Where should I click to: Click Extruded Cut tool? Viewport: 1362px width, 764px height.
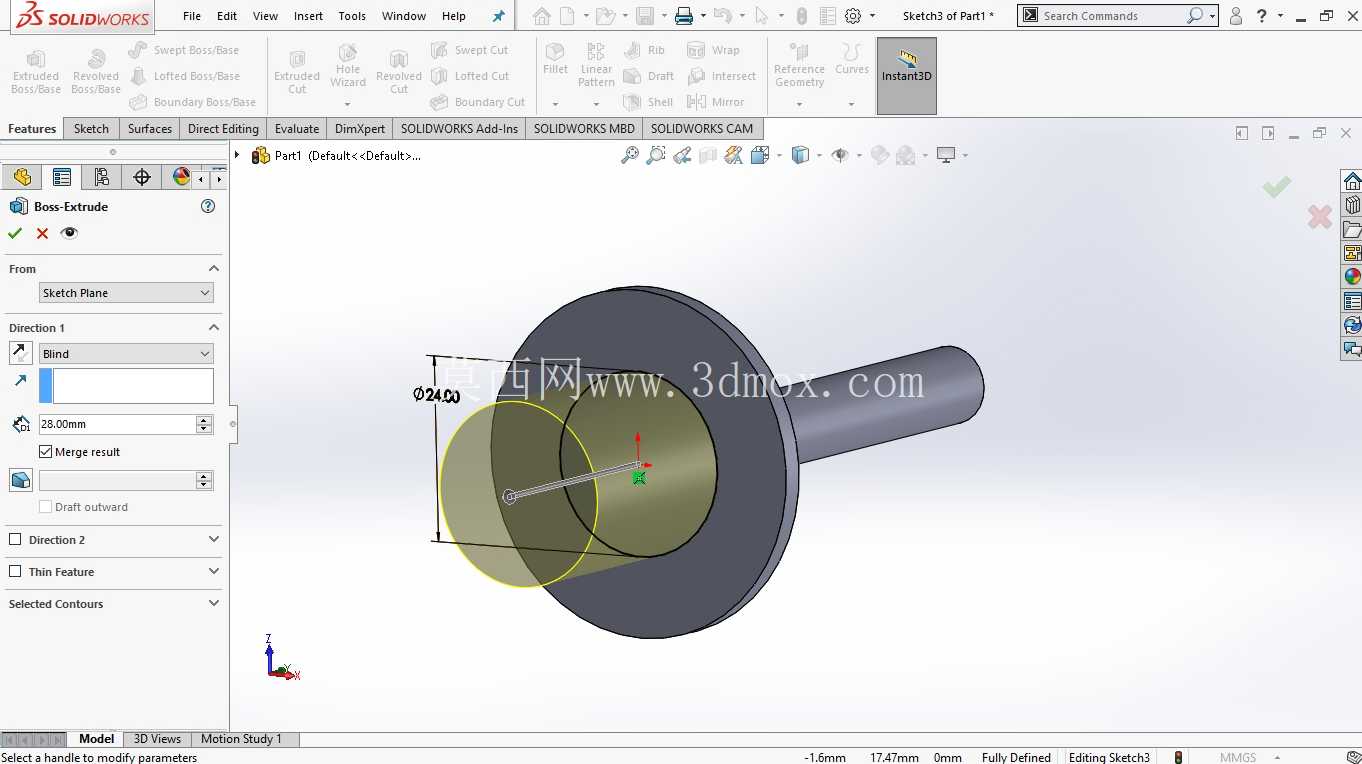point(297,70)
